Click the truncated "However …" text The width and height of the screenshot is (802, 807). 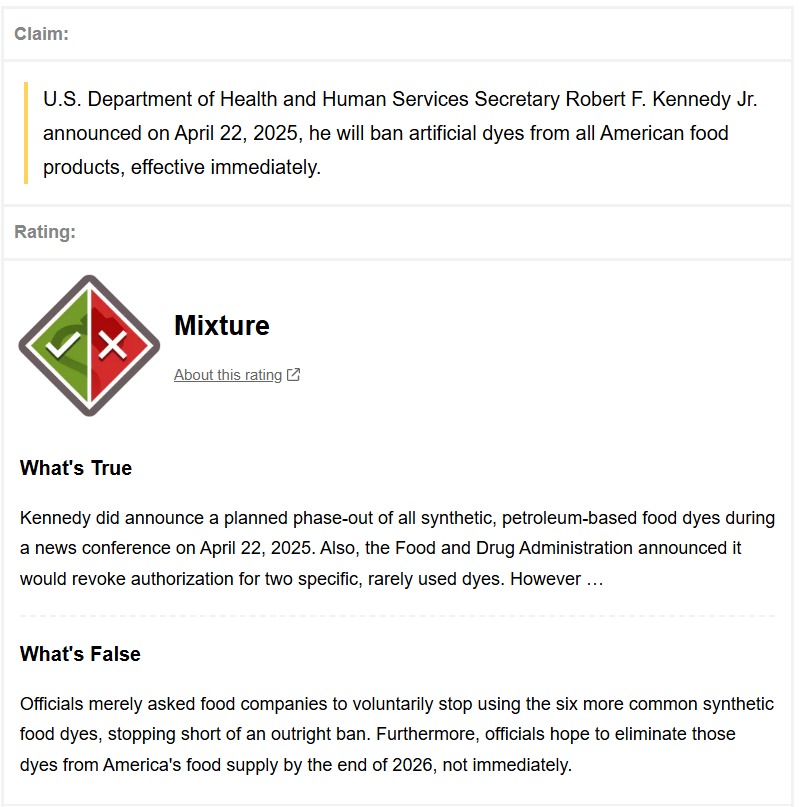[556, 579]
